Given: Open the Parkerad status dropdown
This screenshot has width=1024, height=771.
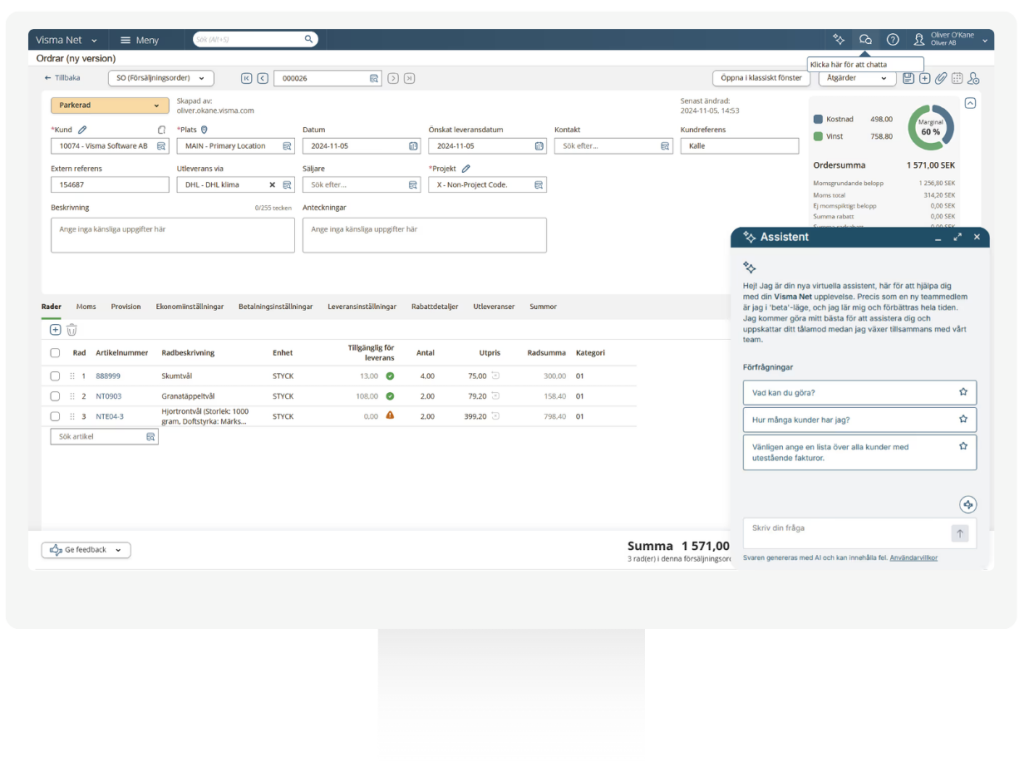Looking at the screenshot, I should [110, 105].
